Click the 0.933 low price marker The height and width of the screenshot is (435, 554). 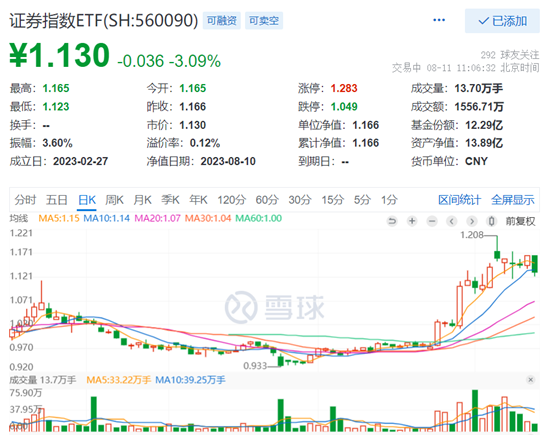[255, 366]
